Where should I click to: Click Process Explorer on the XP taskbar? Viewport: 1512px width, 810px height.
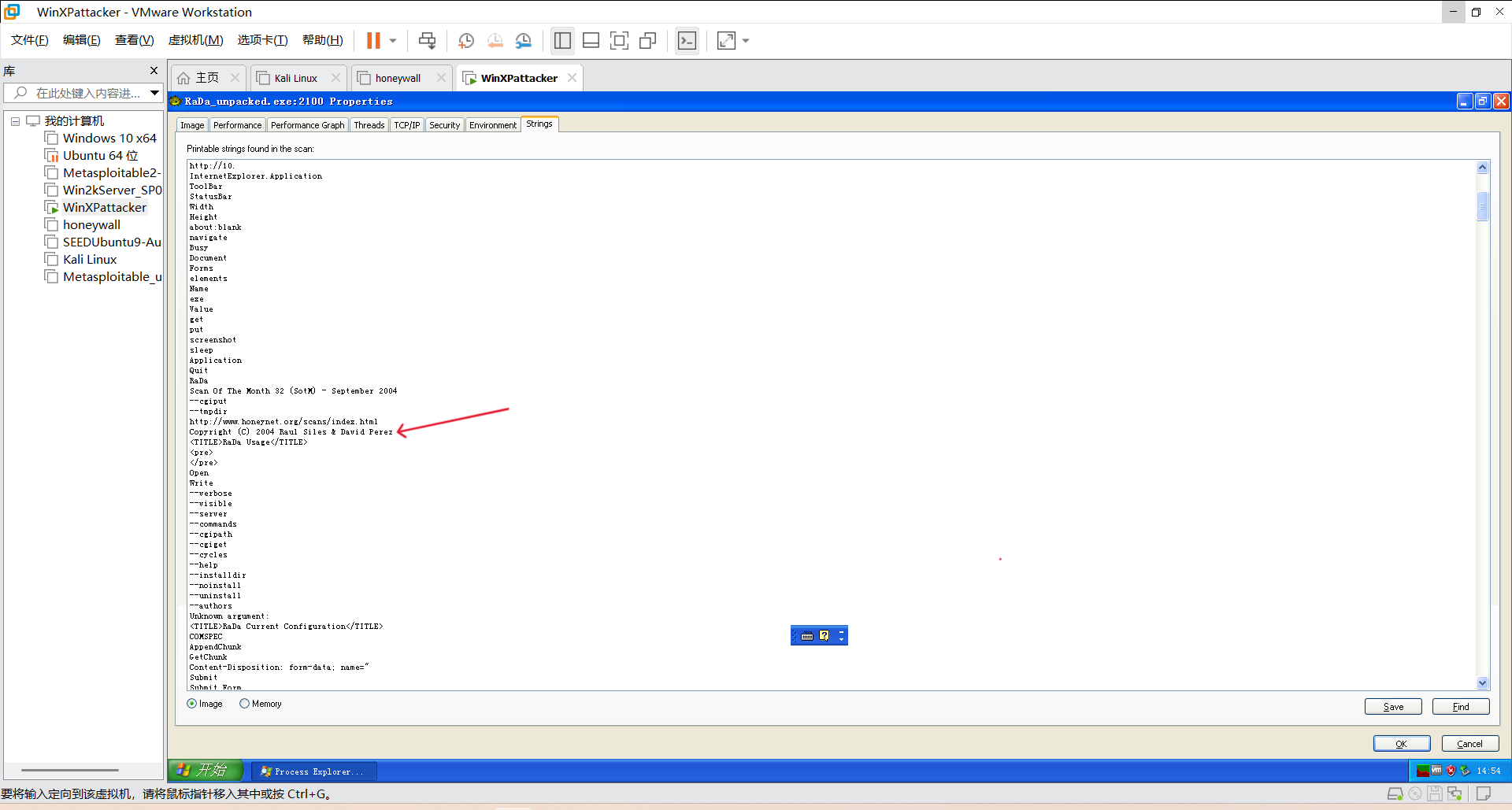(x=313, y=771)
